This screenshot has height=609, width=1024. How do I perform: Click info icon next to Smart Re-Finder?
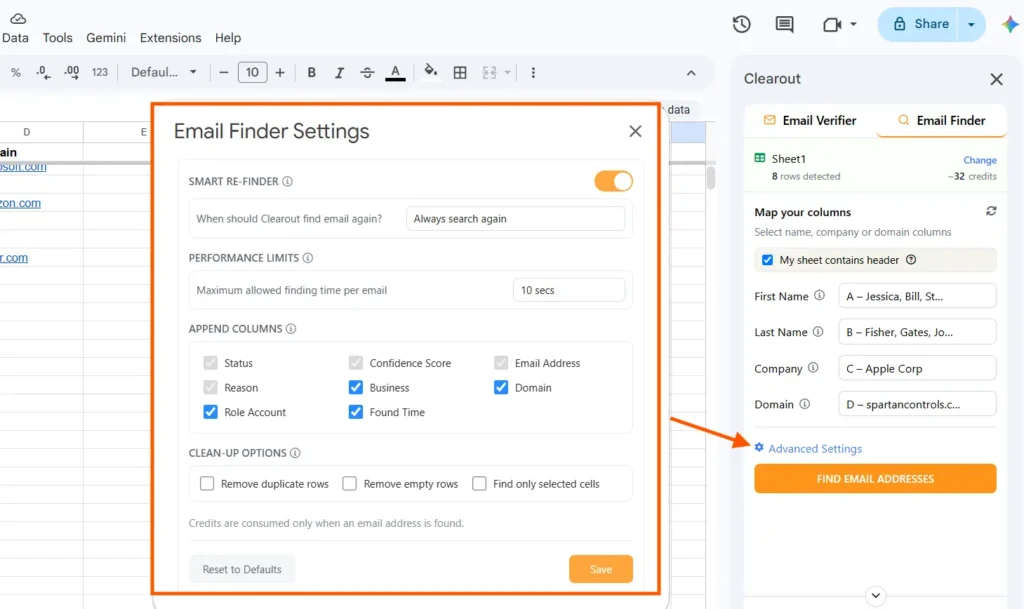click(x=287, y=181)
